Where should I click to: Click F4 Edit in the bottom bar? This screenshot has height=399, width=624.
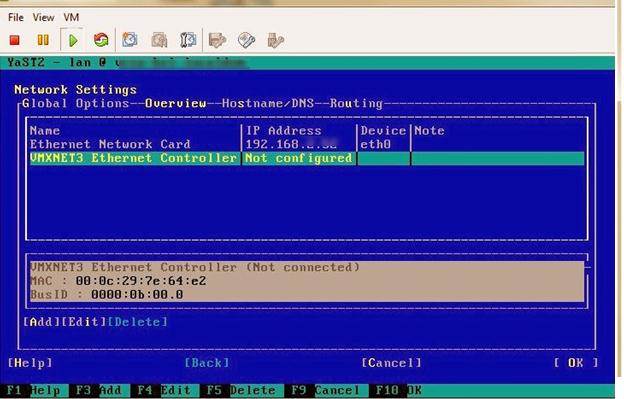(164, 391)
